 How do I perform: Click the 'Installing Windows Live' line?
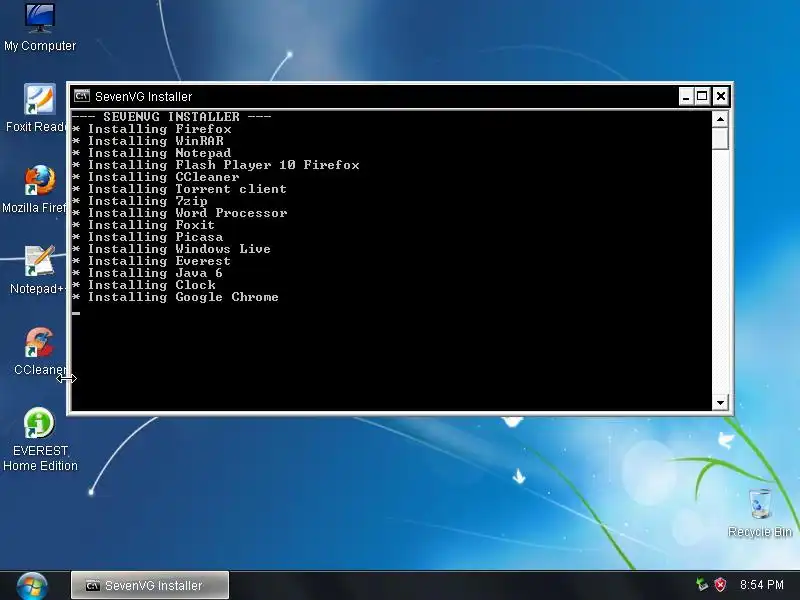[171, 249]
